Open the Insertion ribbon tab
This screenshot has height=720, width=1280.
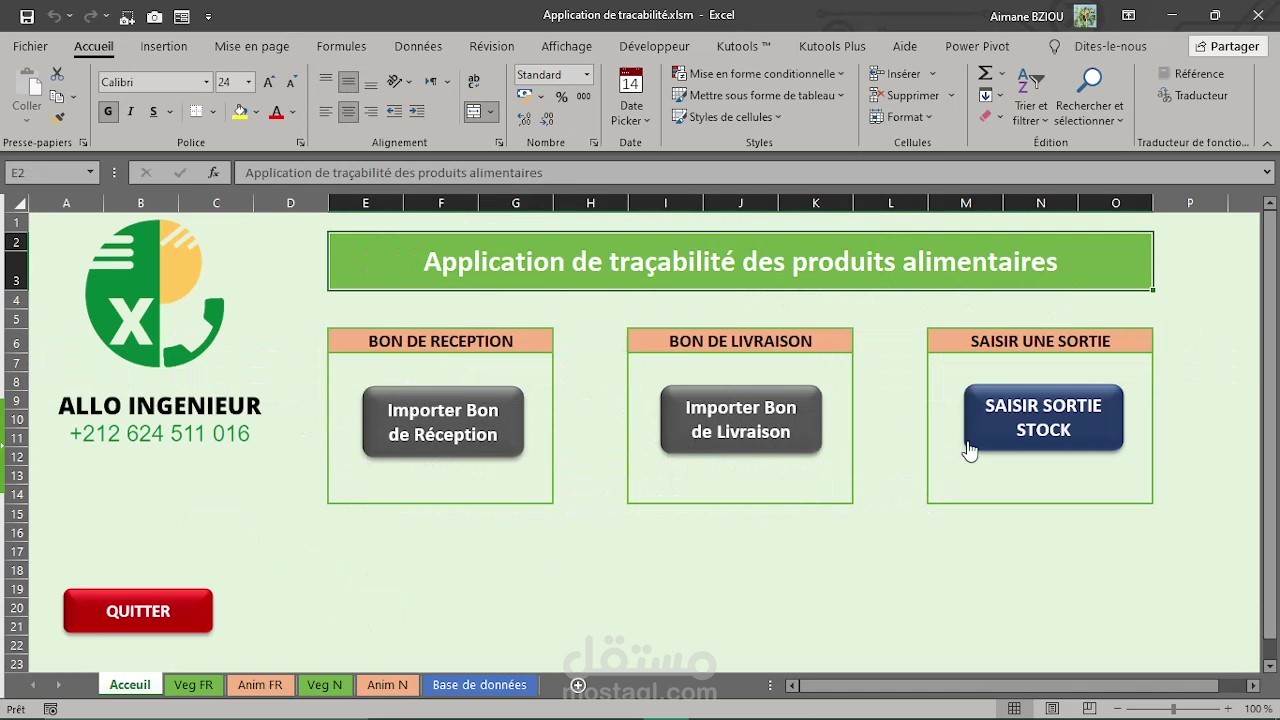[x=164, y=46]
